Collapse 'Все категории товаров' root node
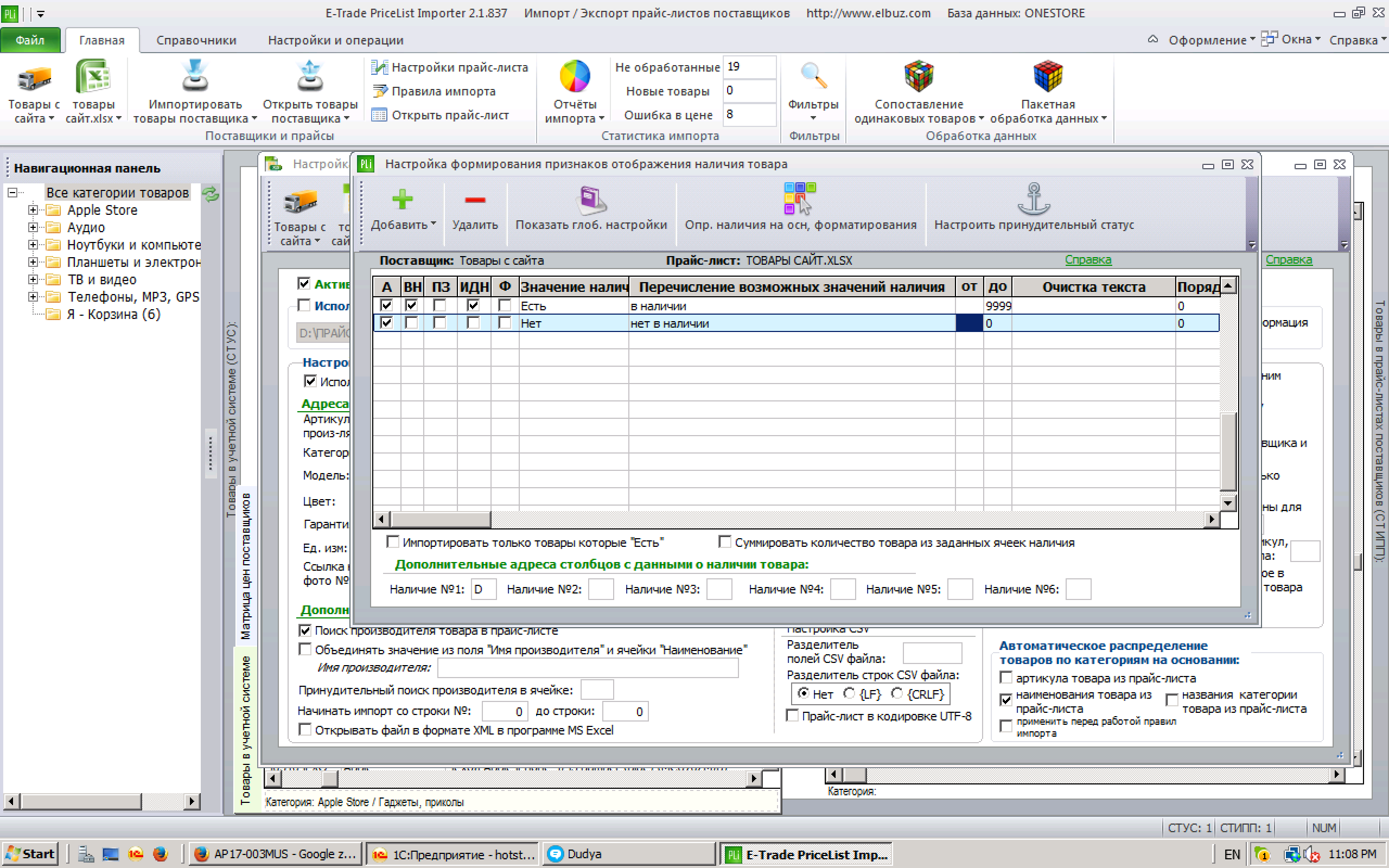The height and width of the screenshot is (868, 1389). (x=12, y=193)
